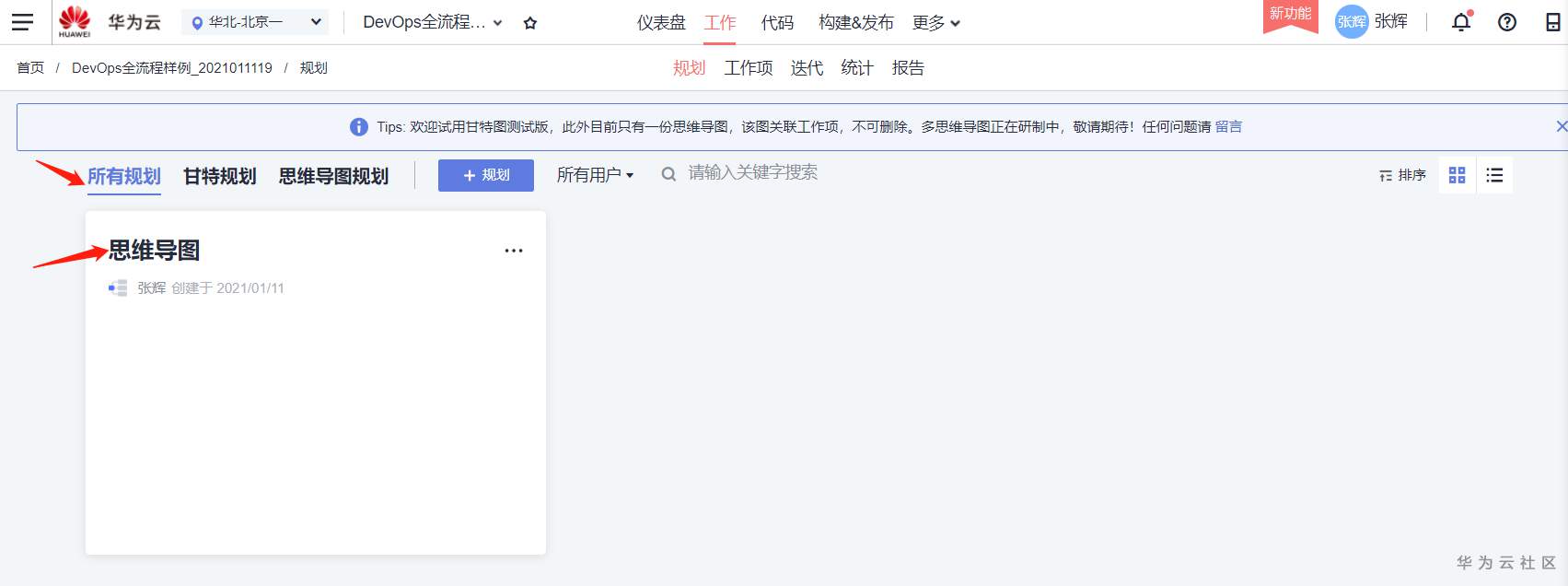The image size is (1568, 586).
Task: Click the 张辉 username
Action: click(1391, 22)
